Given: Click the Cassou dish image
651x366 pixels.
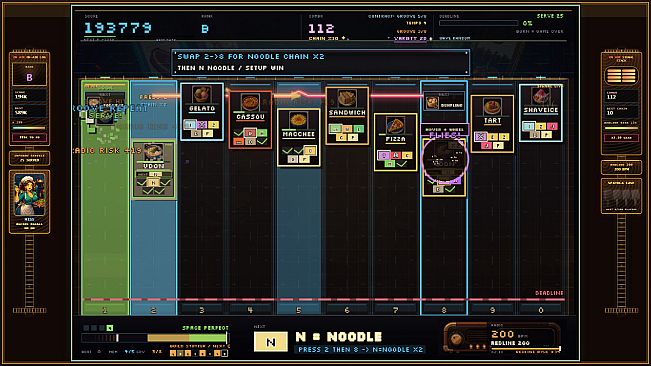Looking at the screenshot, I should point(250,102).
